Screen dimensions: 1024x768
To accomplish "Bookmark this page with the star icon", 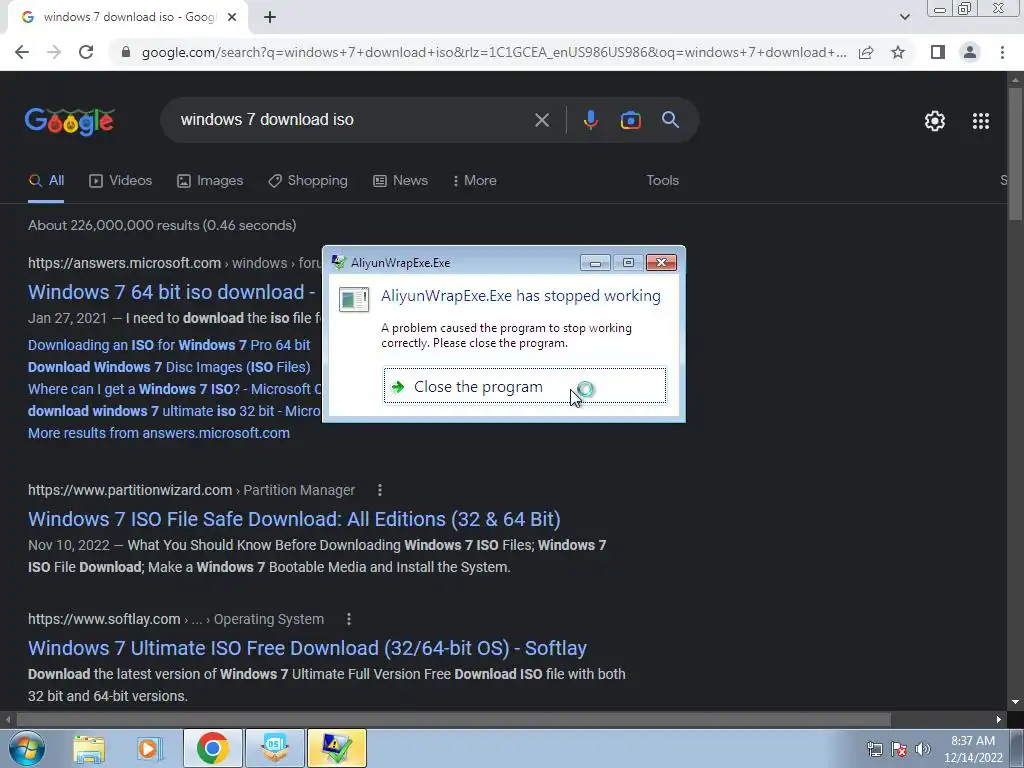I will tap(898, 52).
